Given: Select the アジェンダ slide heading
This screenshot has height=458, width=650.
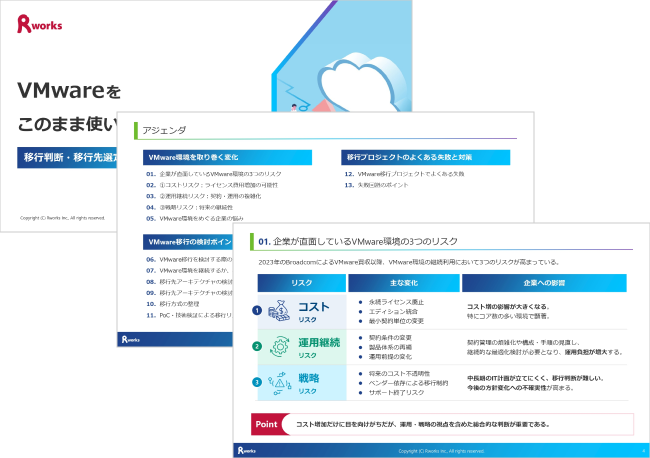Looking at the screenshot, I should (x=164, y=131).
